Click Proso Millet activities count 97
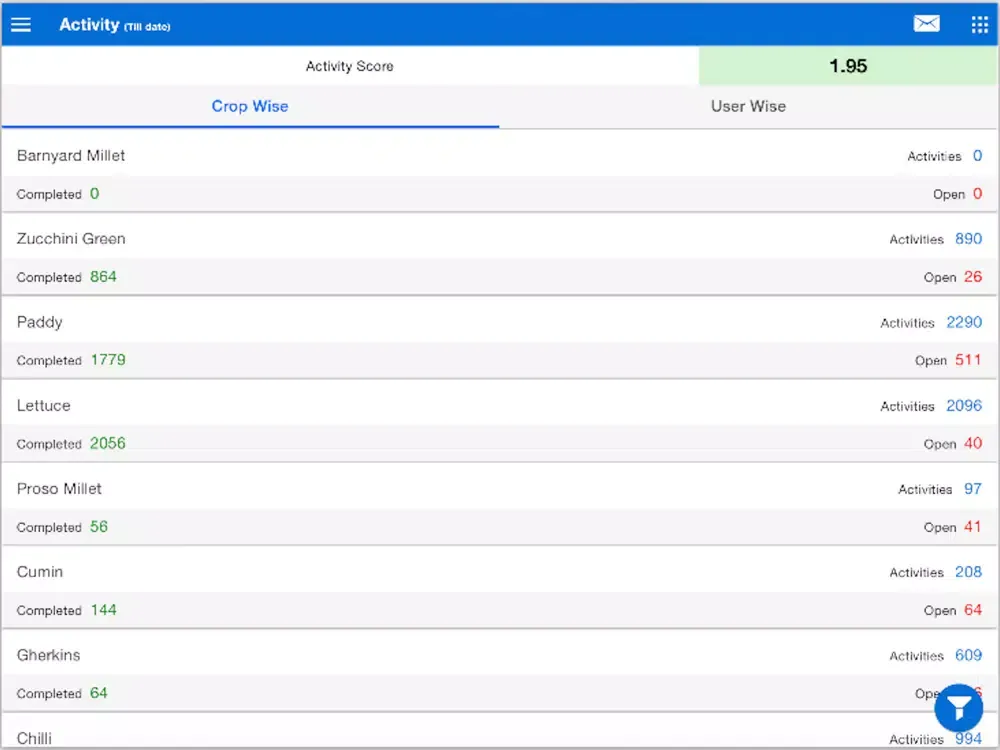 pos(973,489)
